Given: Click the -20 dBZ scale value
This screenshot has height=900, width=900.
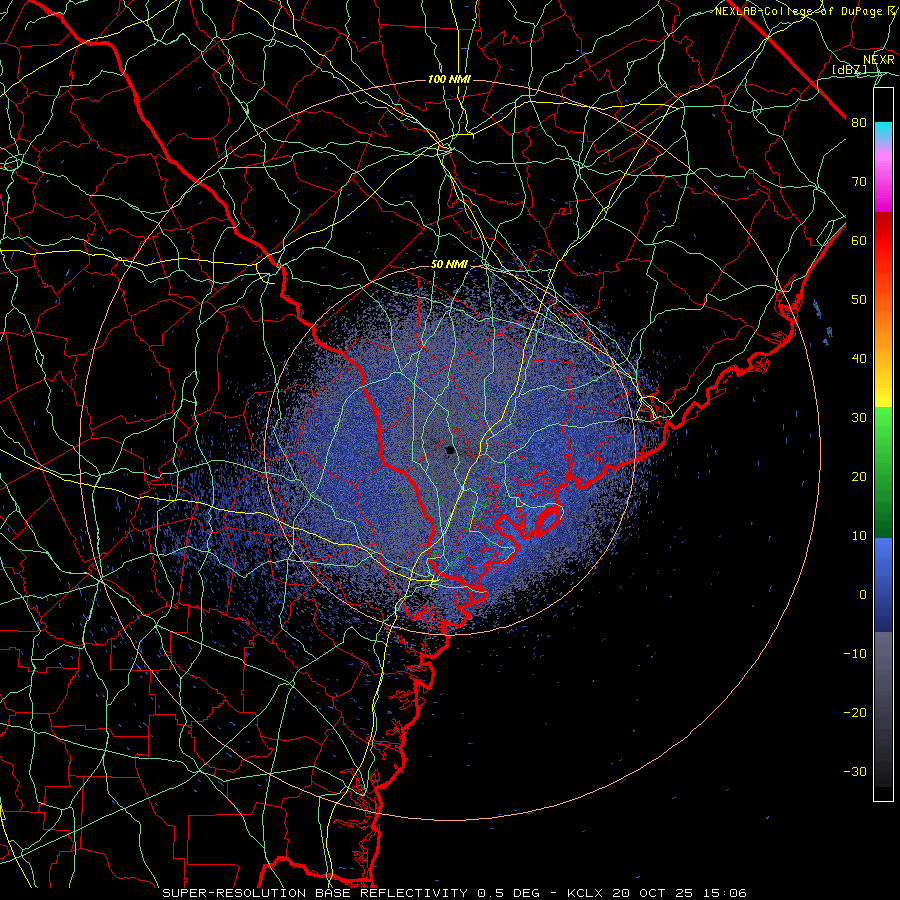Looking at the screenshot, I should [855, 713].
